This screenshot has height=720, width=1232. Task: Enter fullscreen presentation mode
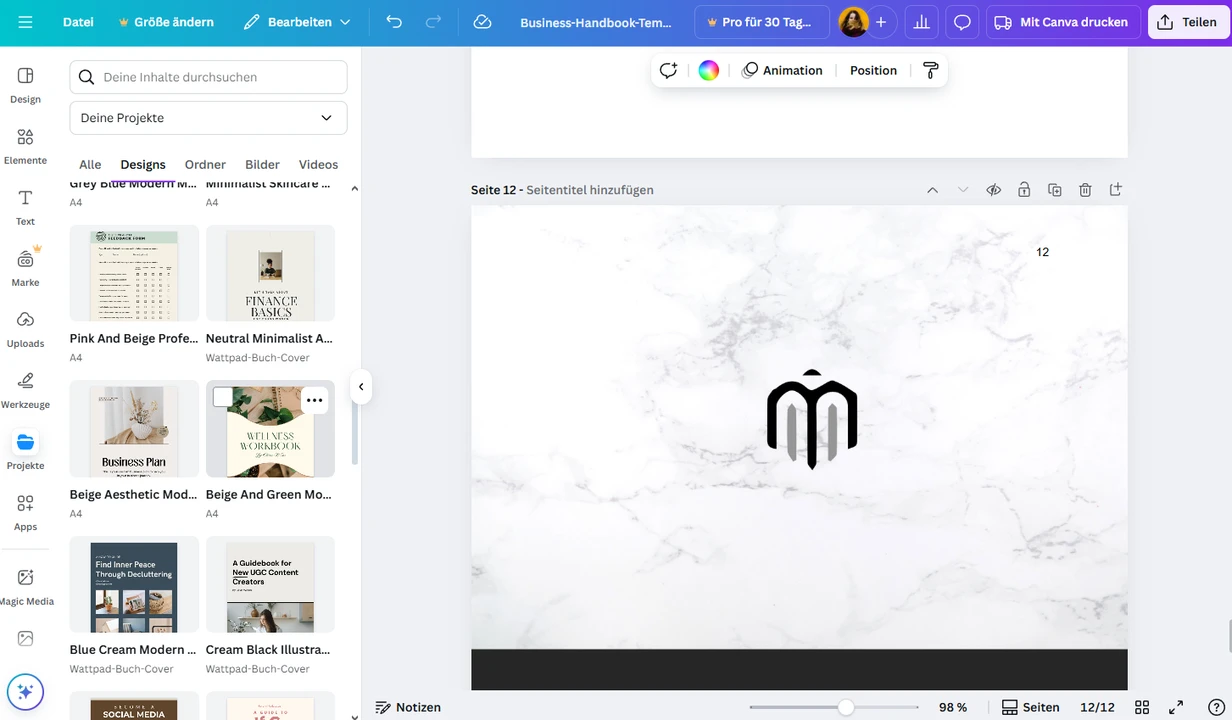point(1177,707)
